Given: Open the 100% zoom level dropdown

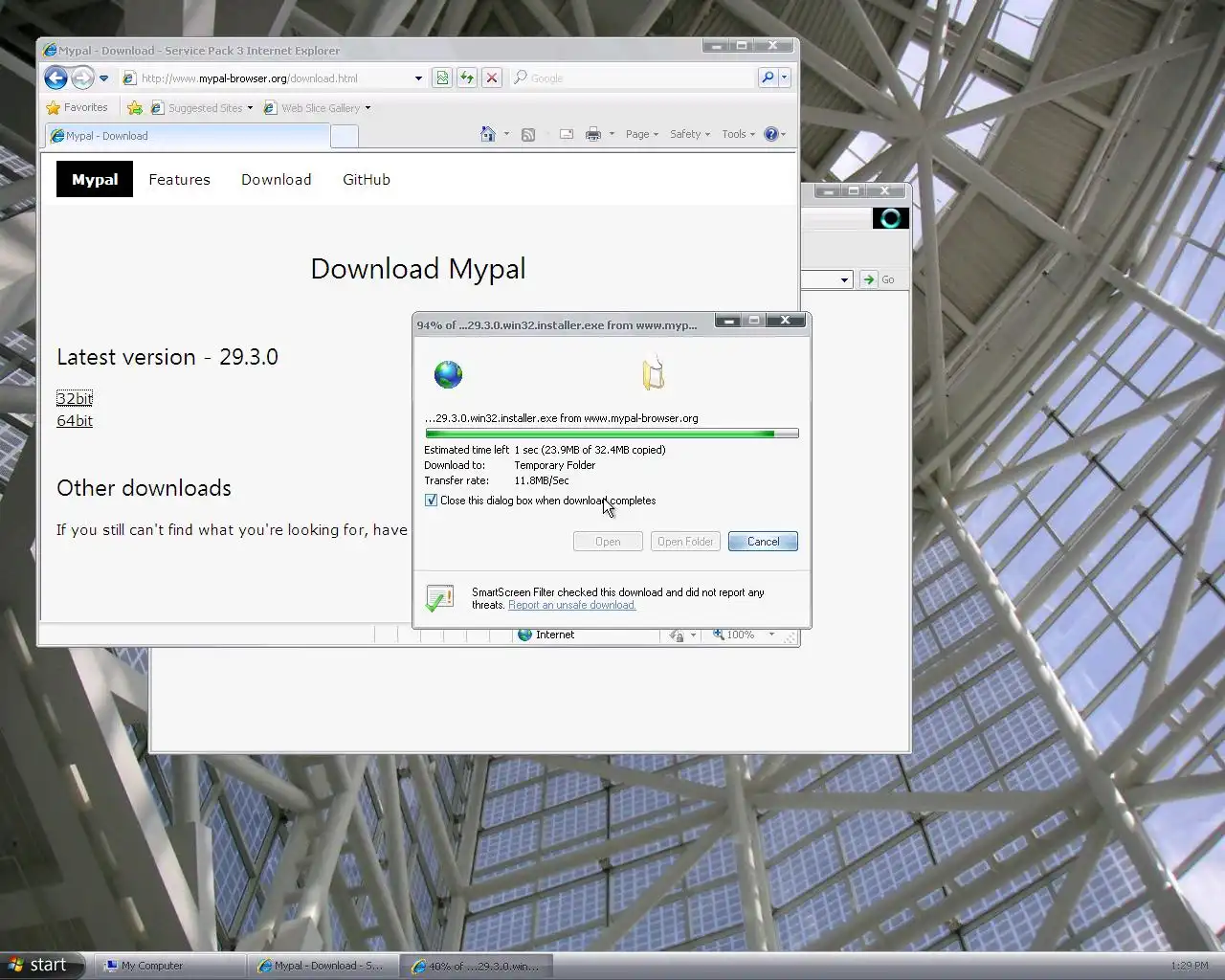Looking at the screenshot, I should (x=771, y=635).
